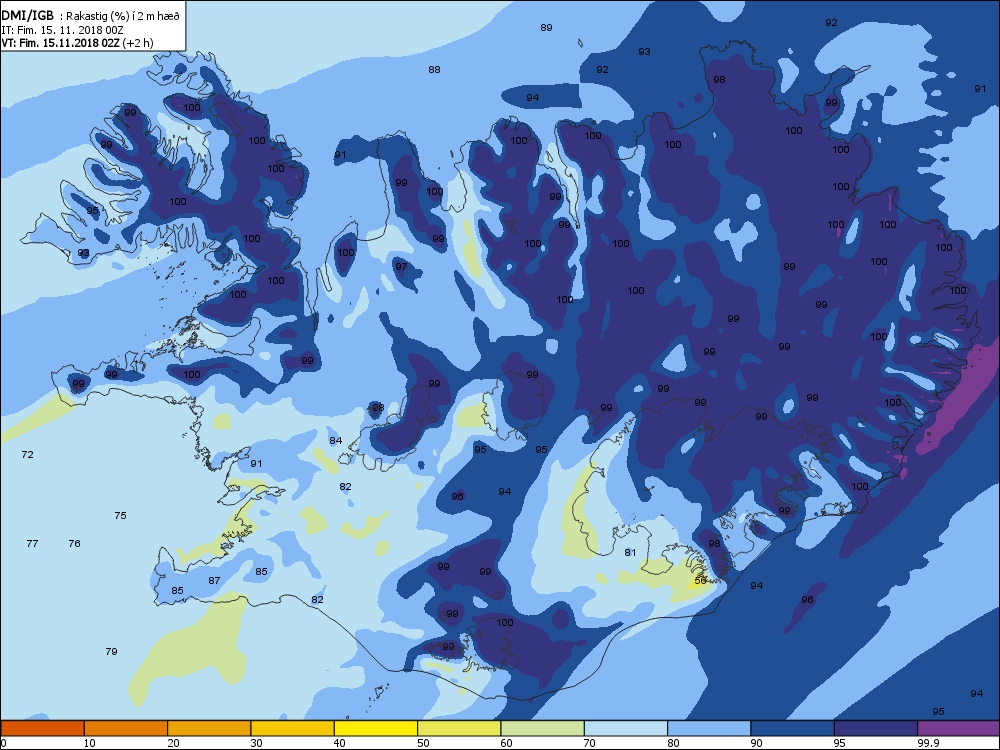Pick the amber 30–40 legend swatch
This screenshot has height=750, width=1000.
(292, 728)
